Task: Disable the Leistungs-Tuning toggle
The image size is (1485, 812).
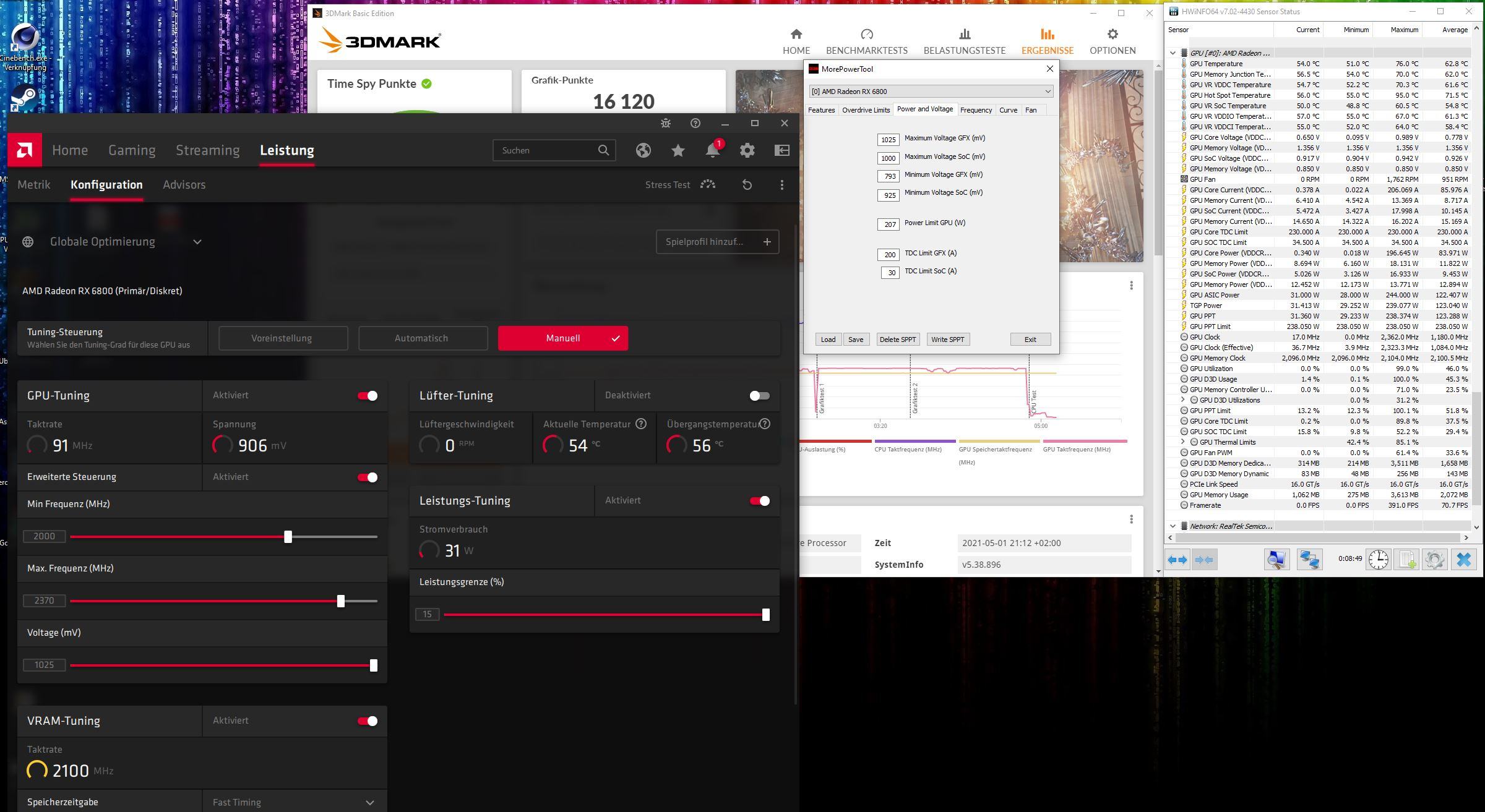Action: point(759,501)
